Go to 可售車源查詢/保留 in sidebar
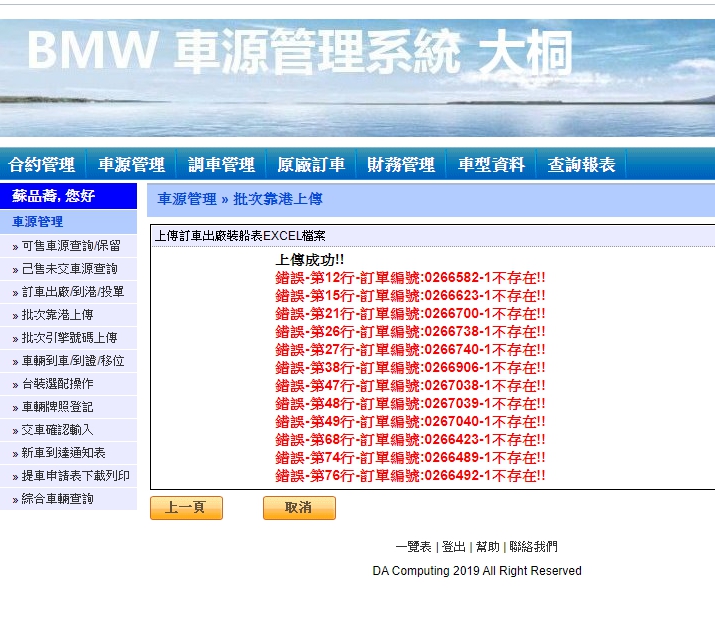 [x=71, y=246]
